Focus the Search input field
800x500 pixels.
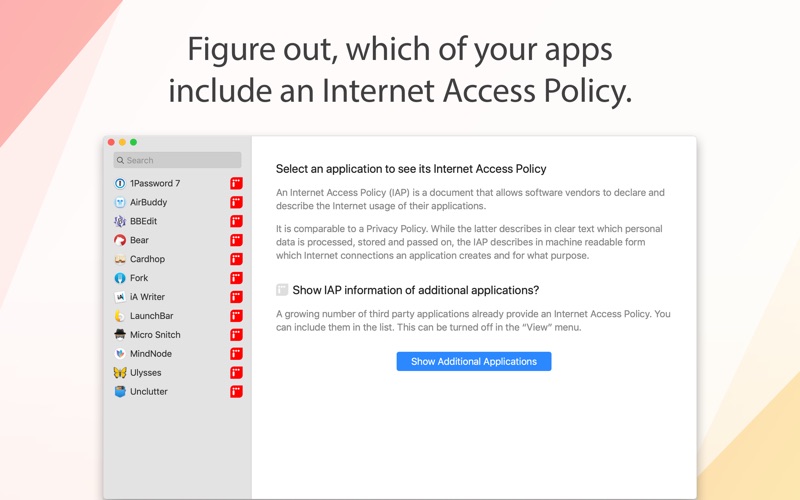(177, 160)
